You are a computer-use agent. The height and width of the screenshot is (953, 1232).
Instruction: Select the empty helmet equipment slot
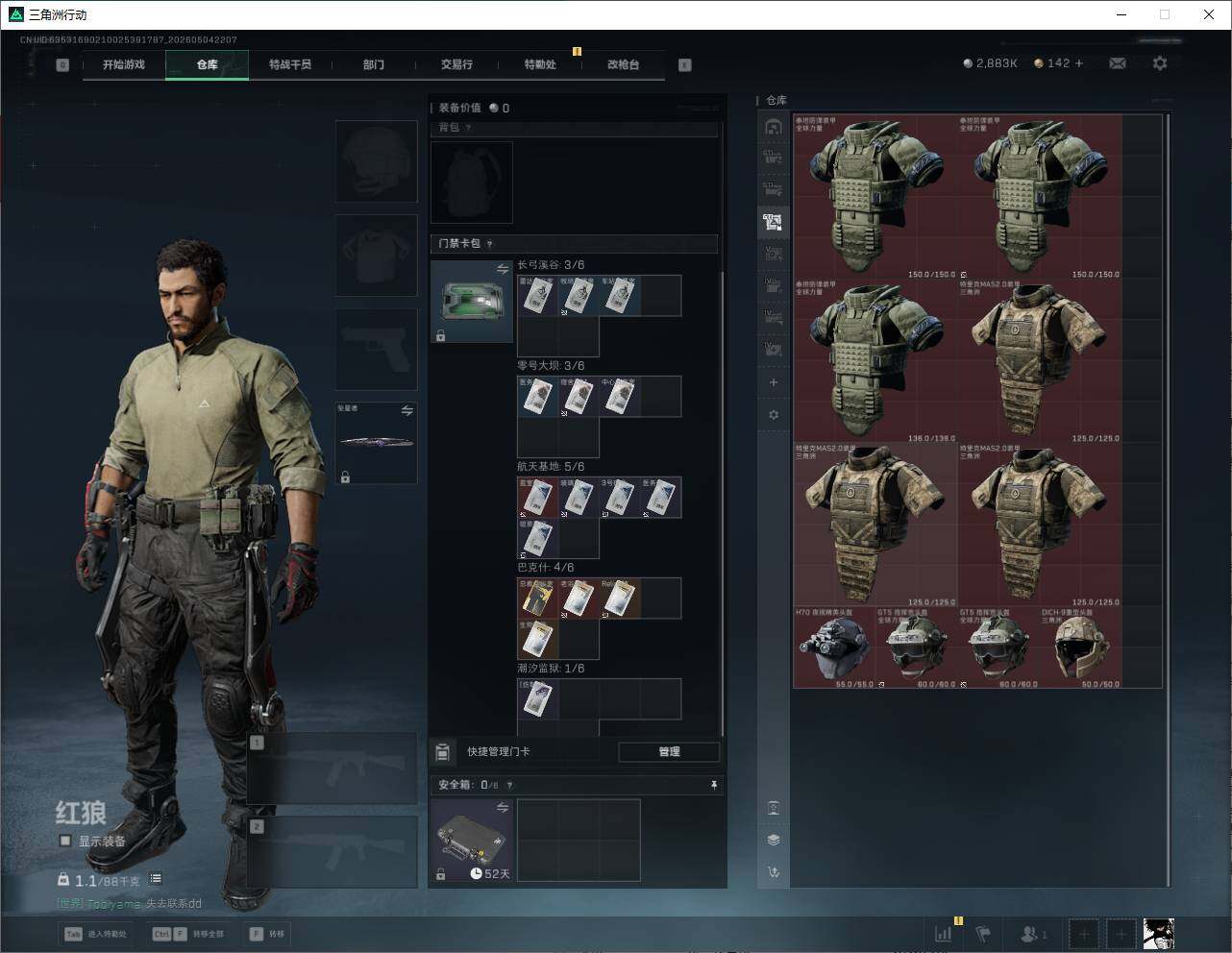pos(376,161)
